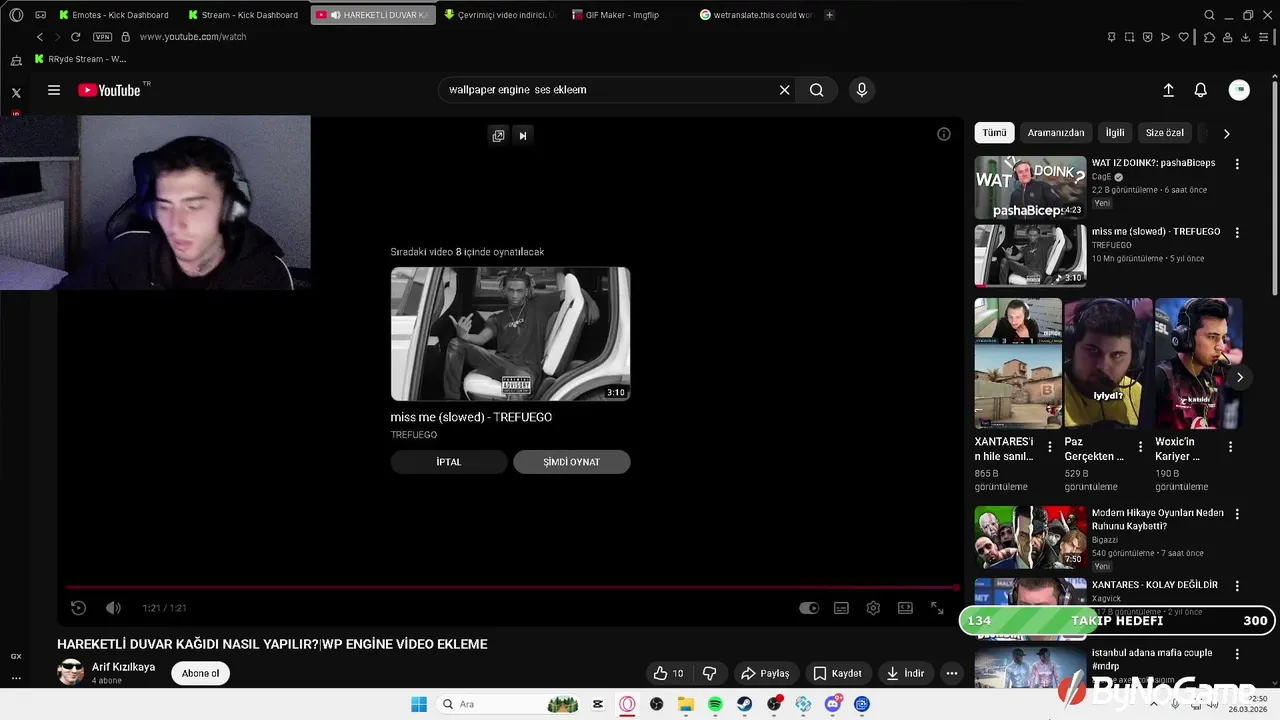
Task: Select the Tümü filter chip
Action: [x=994, y=133]
